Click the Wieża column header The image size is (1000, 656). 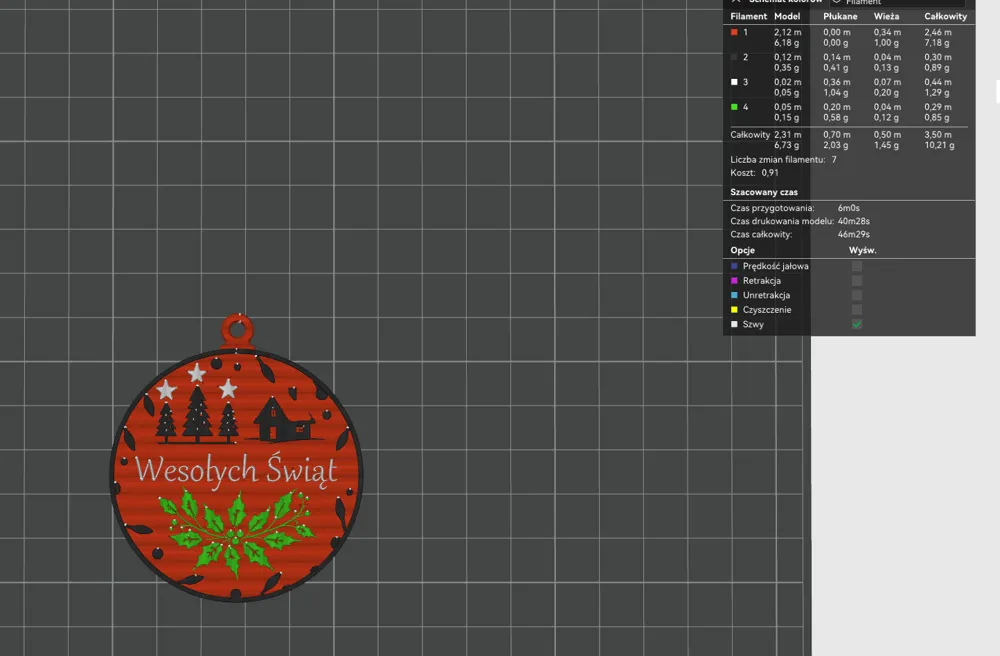coord(886,17)
